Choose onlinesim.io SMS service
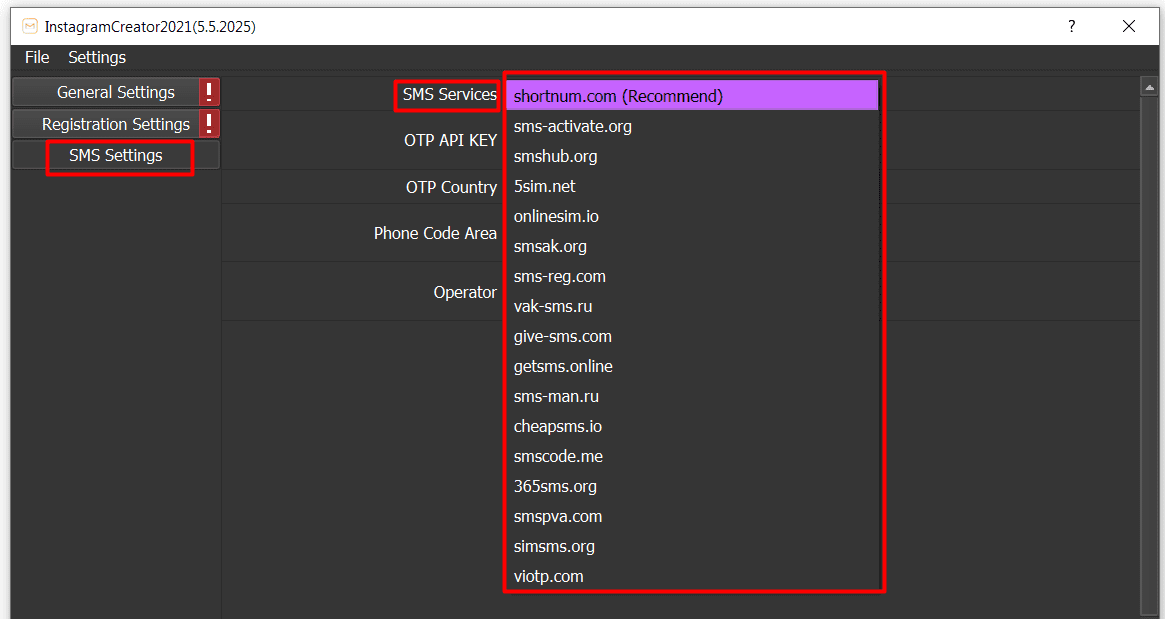1165x619 pixels. coord(692,216)
